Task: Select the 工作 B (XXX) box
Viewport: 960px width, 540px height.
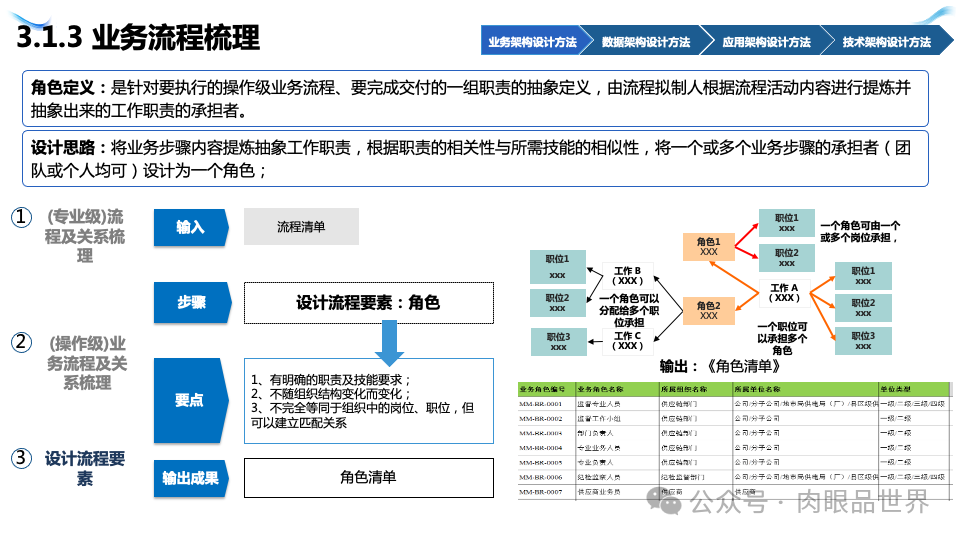Action: tap(628, 276)
